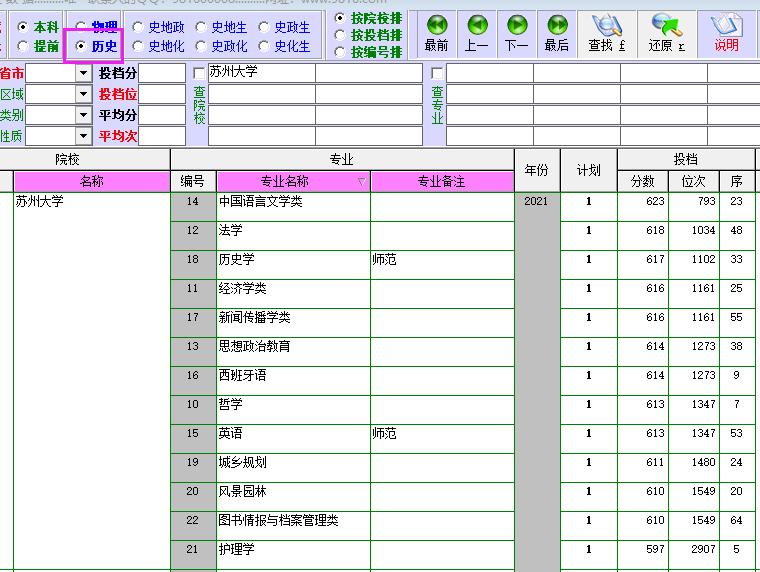The width and height of the screenshot is (760, 572).
Task: Tick the 查院校 checkbox
Action: (199, 74)
